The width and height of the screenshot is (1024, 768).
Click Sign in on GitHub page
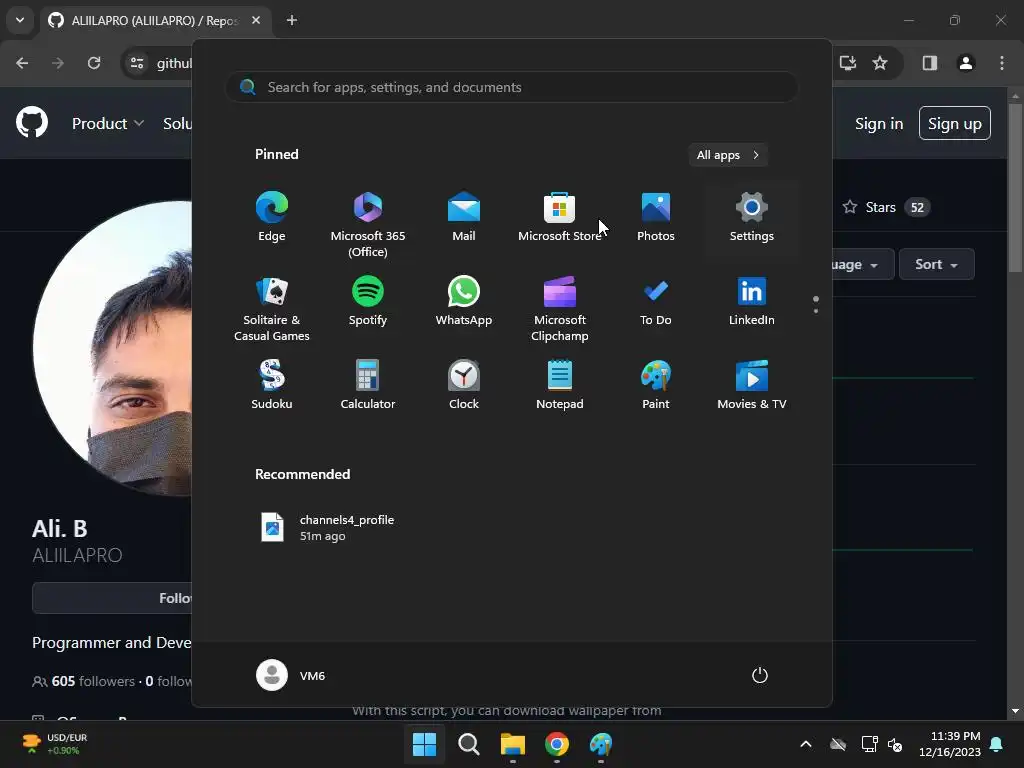879,123
